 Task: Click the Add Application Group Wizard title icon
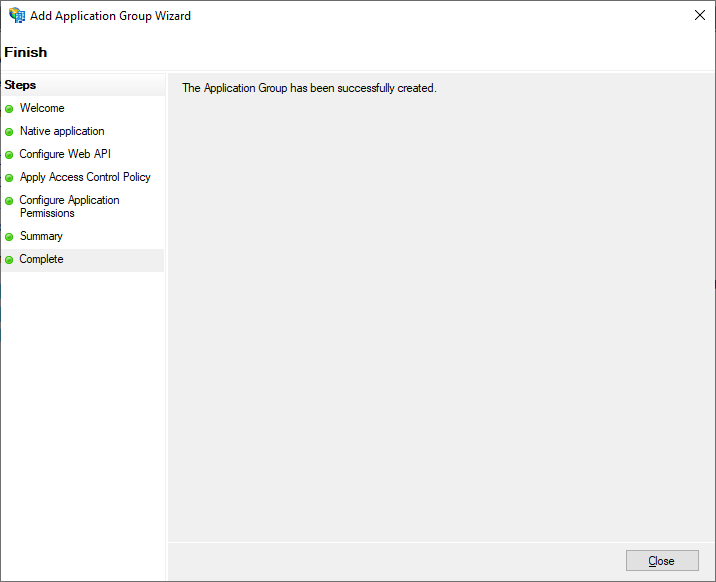click(17, 16)
